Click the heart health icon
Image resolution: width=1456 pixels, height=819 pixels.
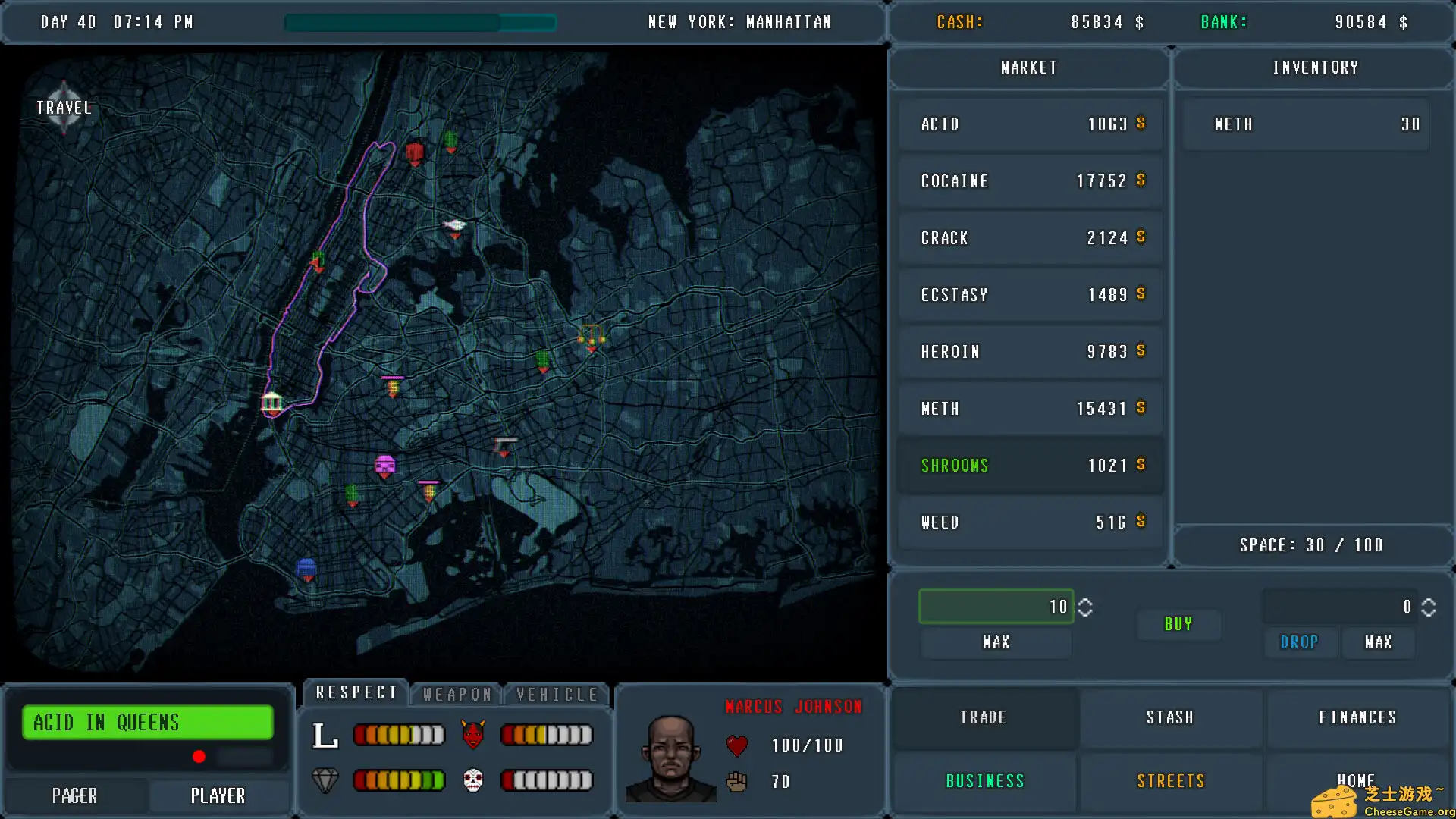pos(736,745)
